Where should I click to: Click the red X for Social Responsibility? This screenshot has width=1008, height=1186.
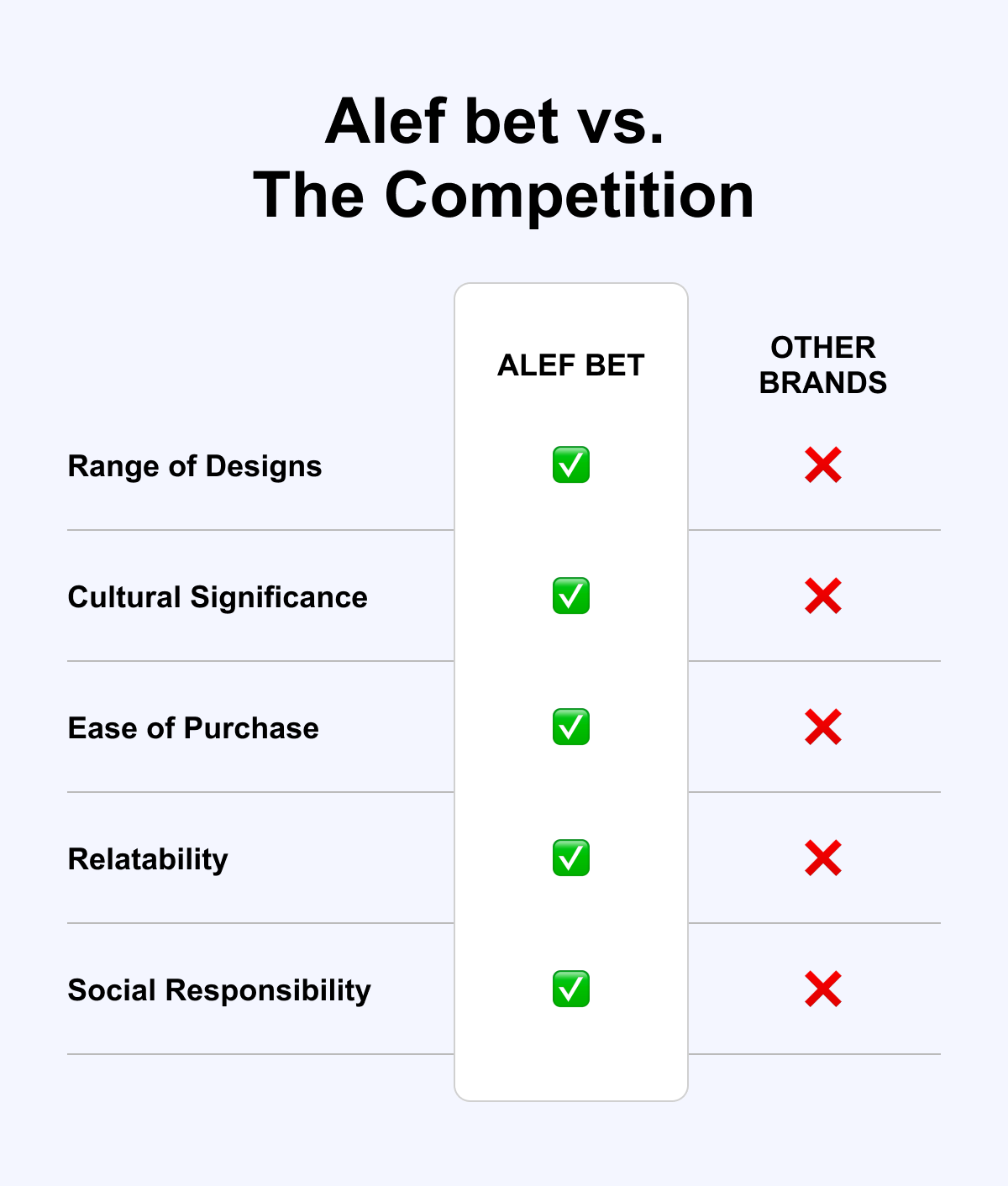click(823, 989)
